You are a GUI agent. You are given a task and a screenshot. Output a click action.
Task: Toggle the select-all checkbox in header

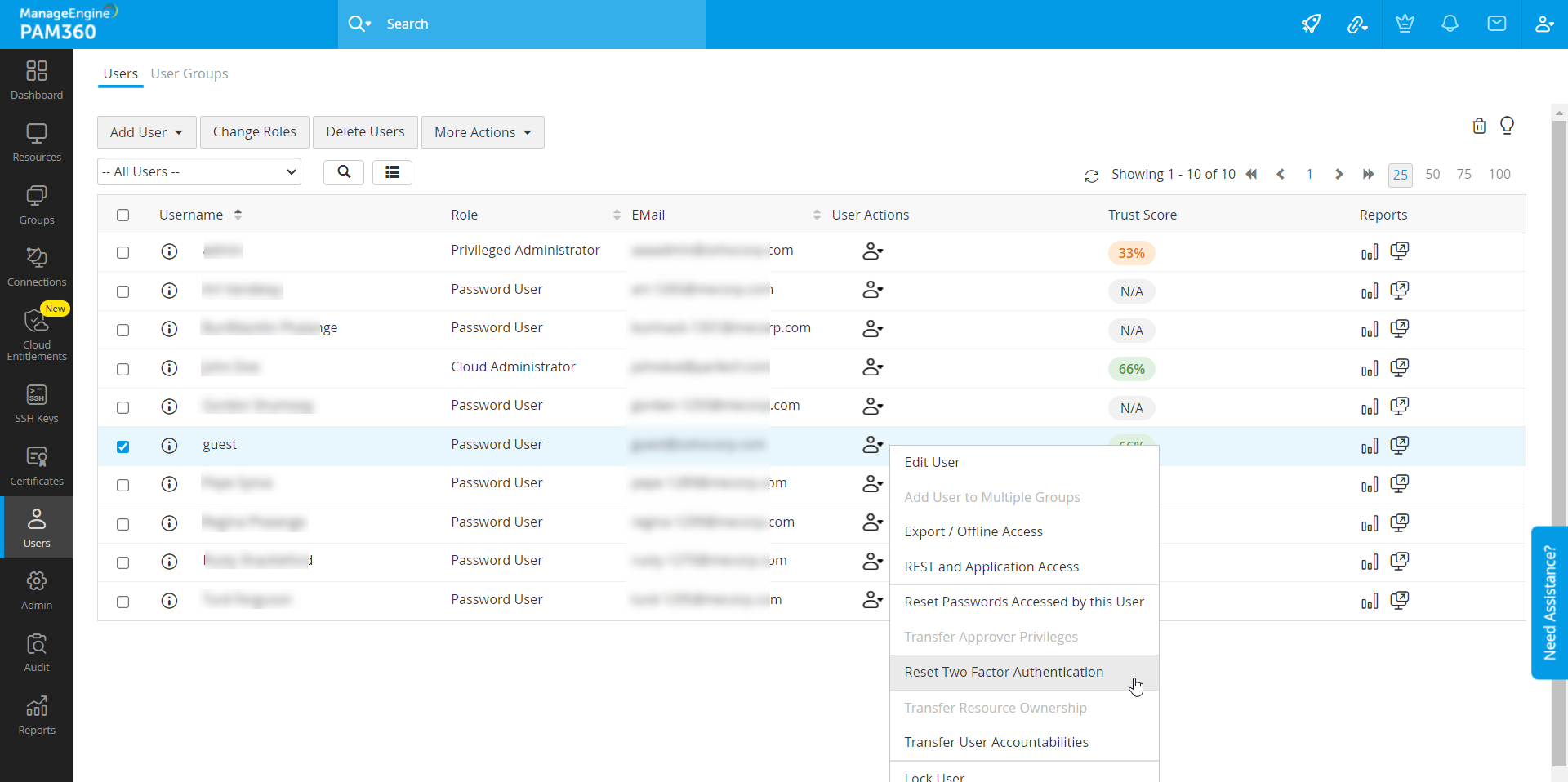[122, 215]
